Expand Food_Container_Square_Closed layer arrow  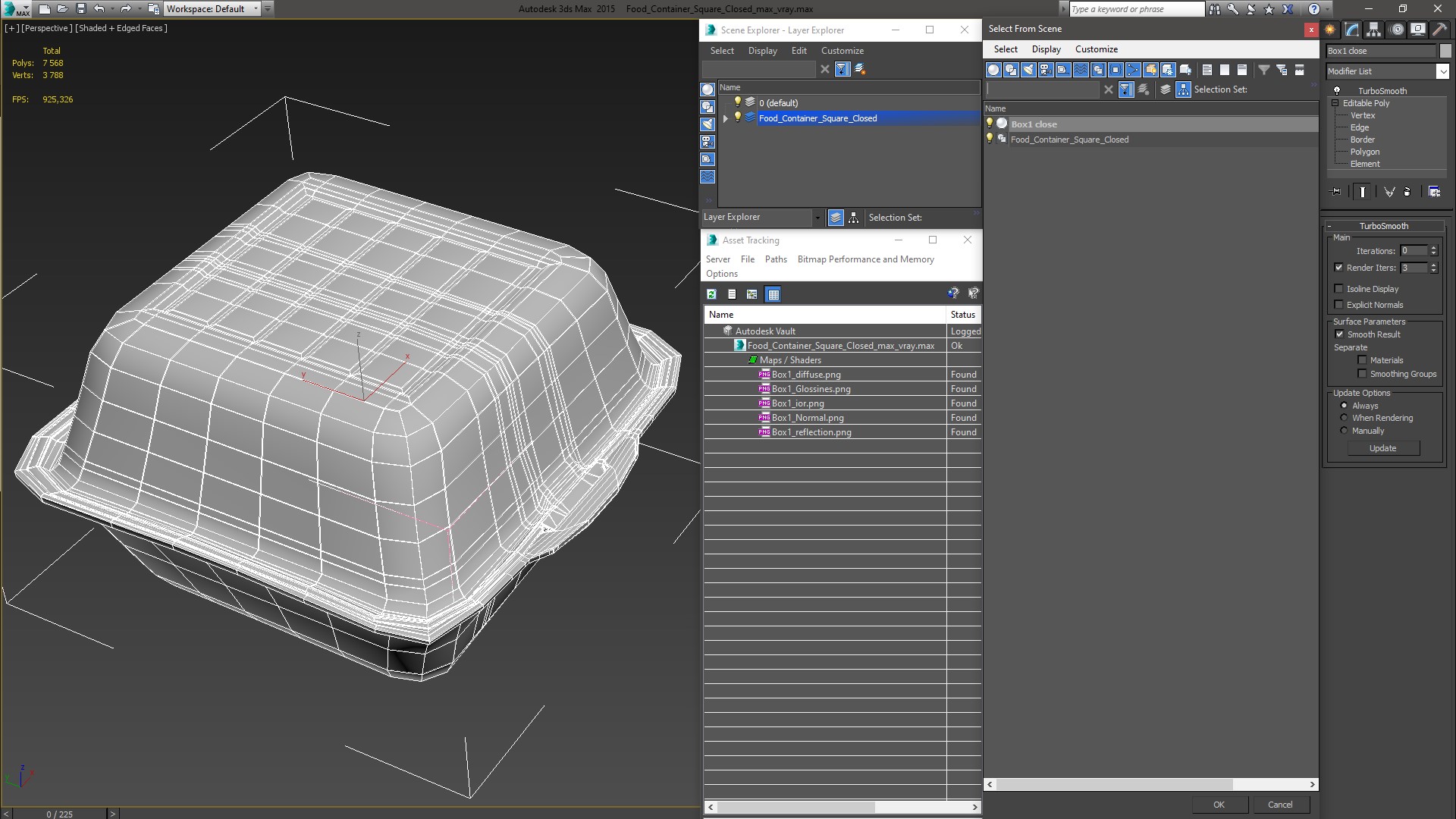(x=726, y=118)
